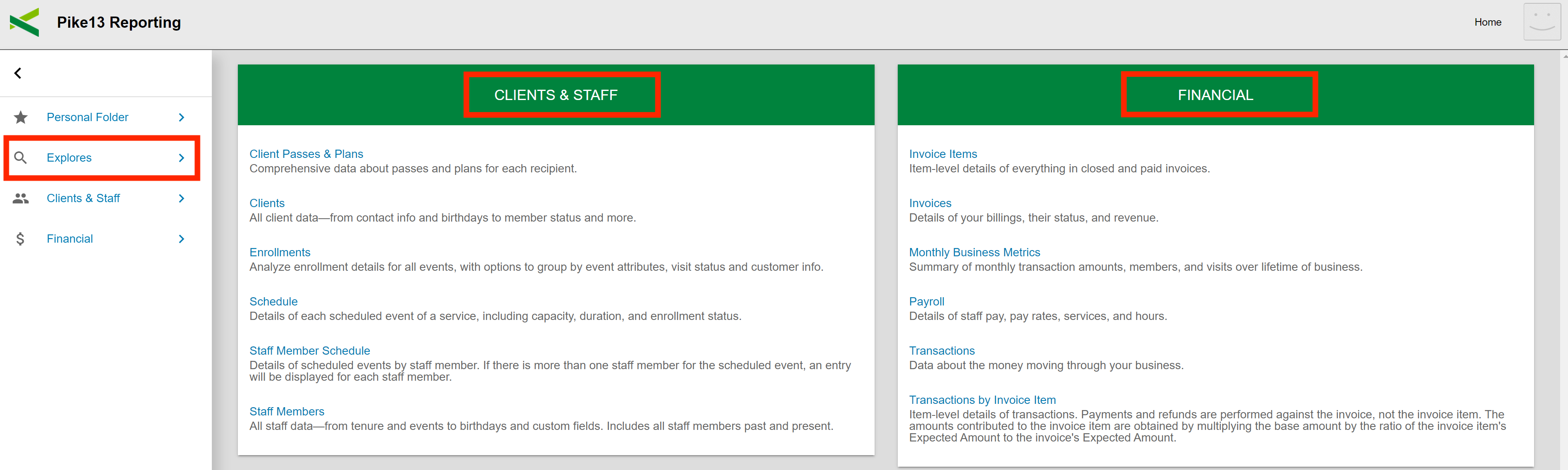
Task: Open the user avatar smiley icon
Action: [1541, 22]
